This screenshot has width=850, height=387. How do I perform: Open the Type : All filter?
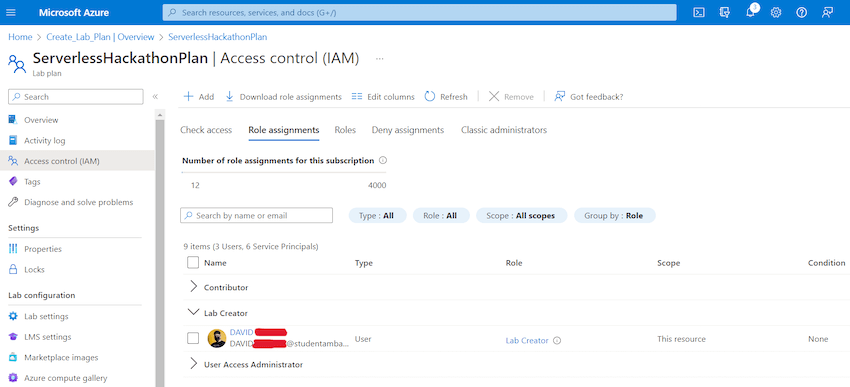377,215
